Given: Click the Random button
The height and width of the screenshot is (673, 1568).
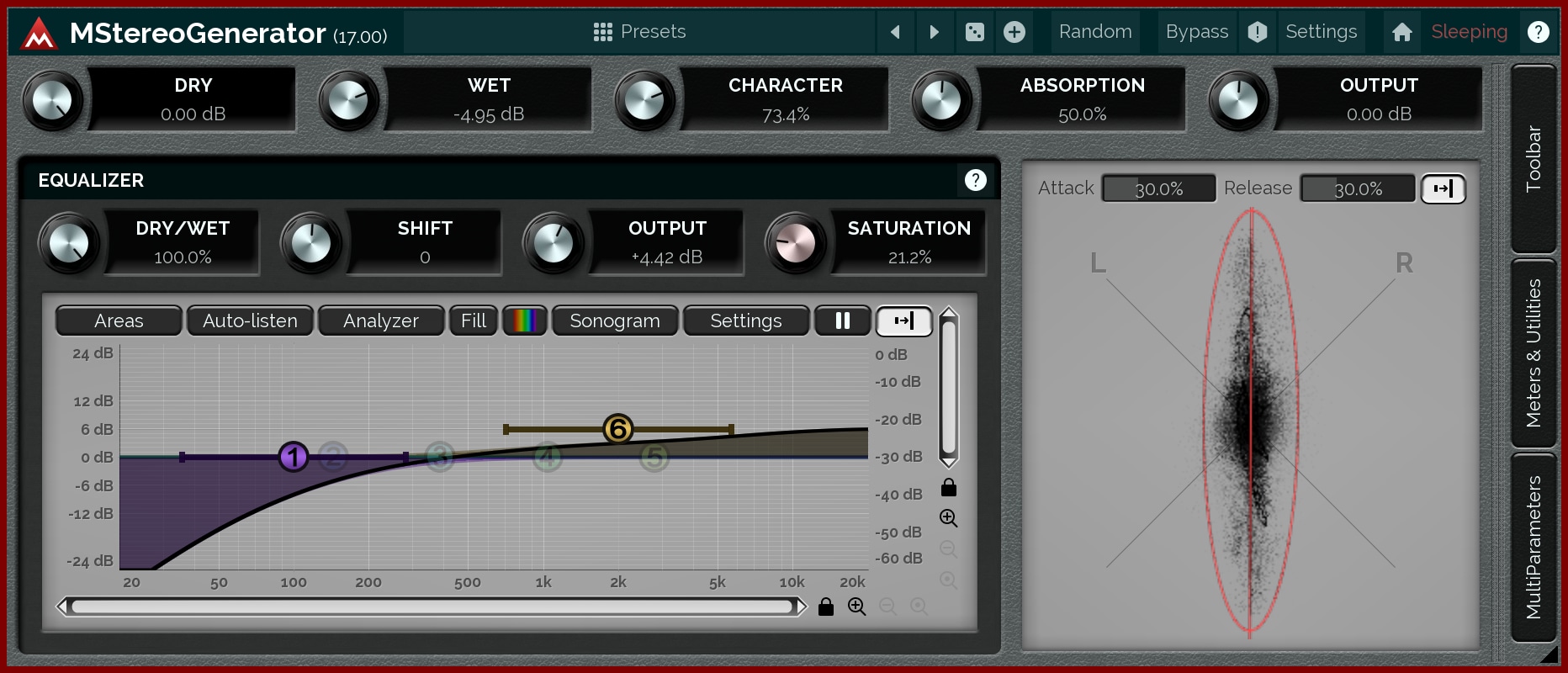Looking at the screenshot, I should coord(1094,32).
